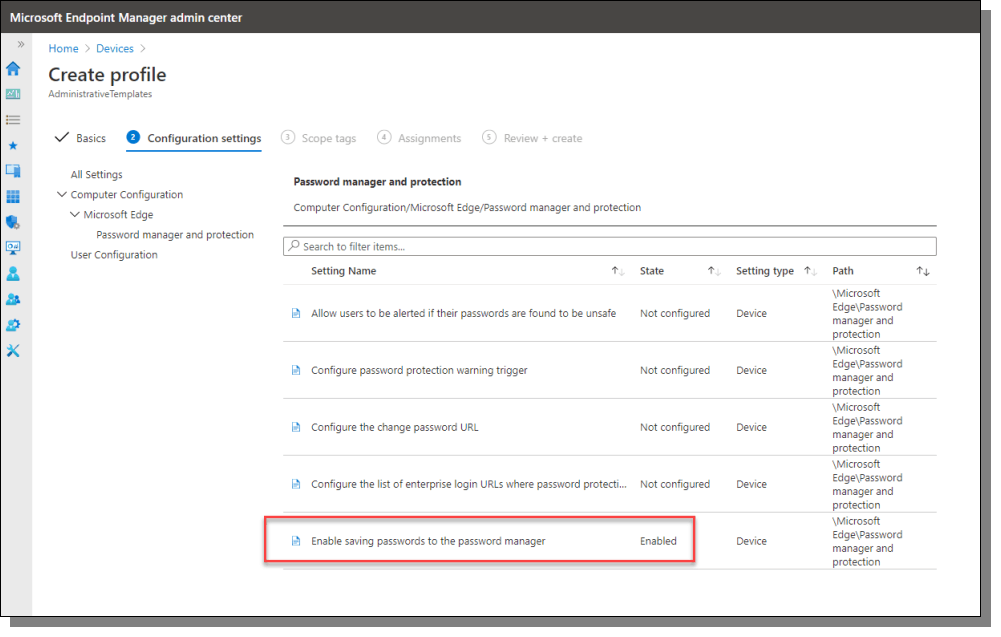The width and height of the screenshot is (1001, 637).
Task: Click the Computer Configuration/Microsoft Edge path text
Action: coord(467,207)
